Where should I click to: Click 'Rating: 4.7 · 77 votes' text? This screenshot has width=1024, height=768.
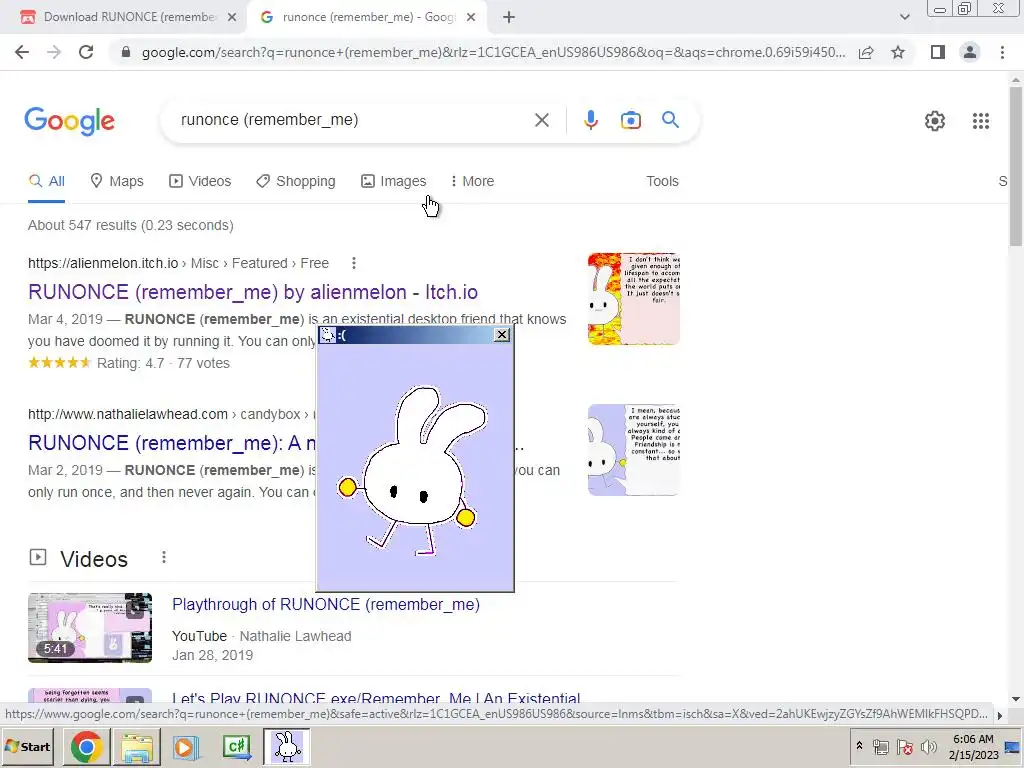(163, 363)
